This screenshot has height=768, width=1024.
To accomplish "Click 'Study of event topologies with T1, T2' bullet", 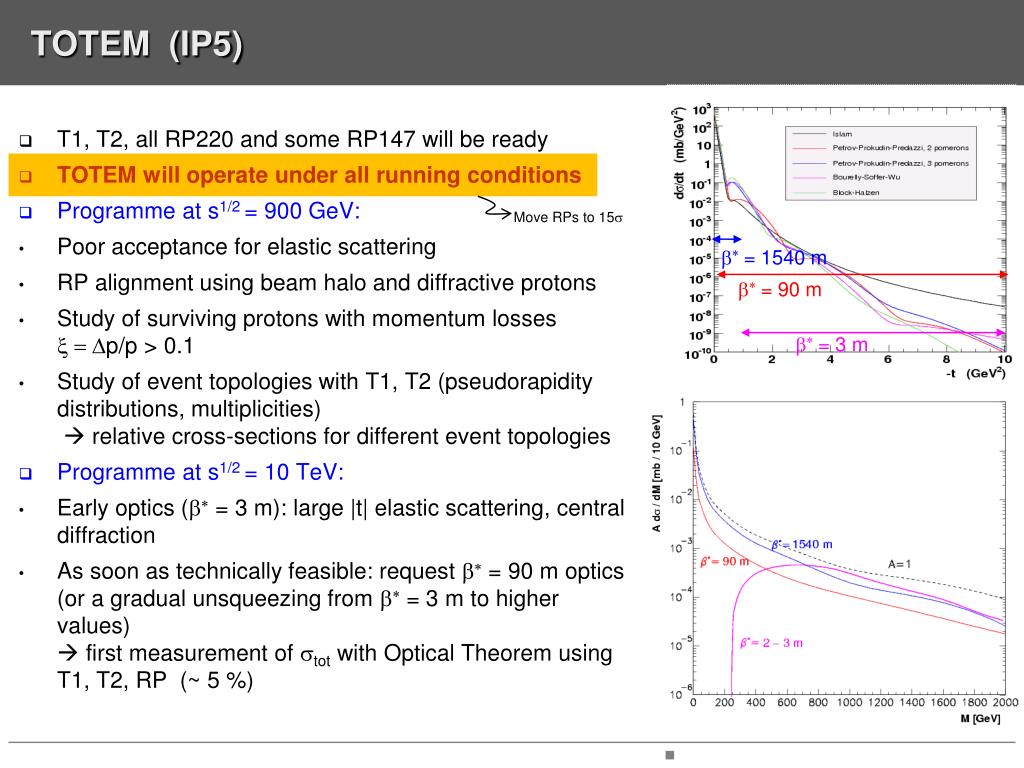I will point(325,394).
